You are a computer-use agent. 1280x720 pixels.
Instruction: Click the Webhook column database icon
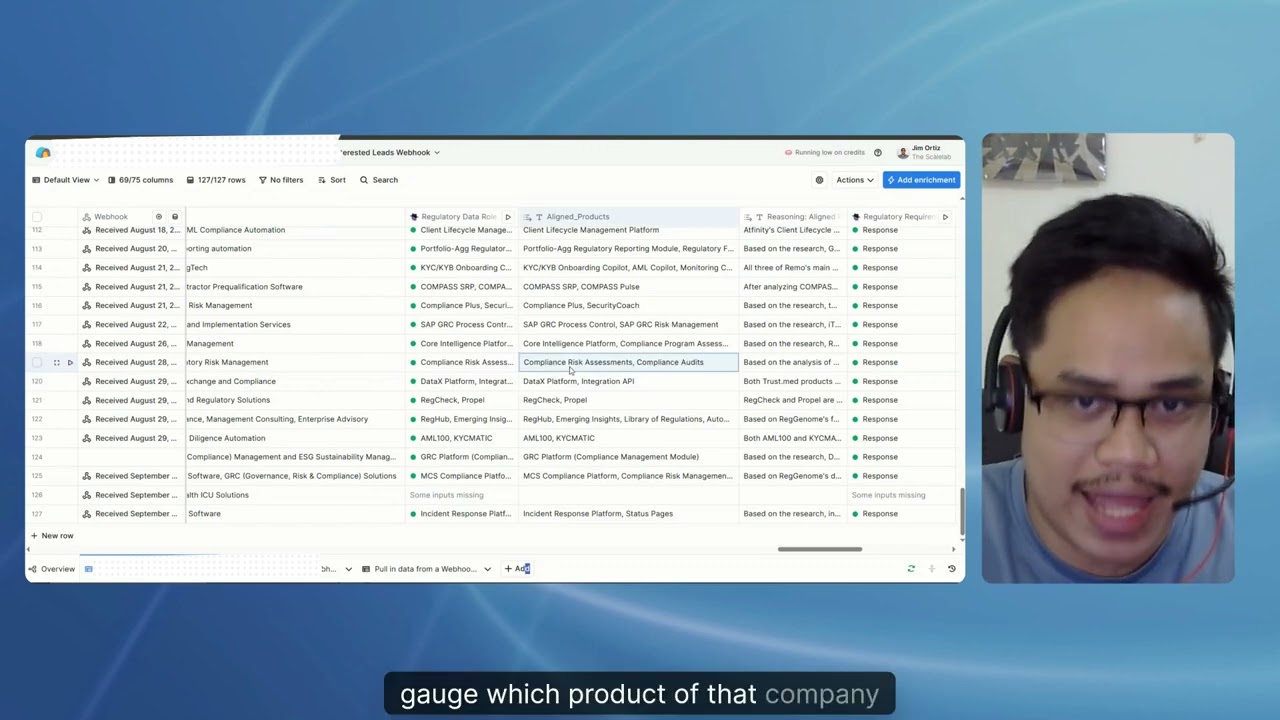[x=175, y=217]
